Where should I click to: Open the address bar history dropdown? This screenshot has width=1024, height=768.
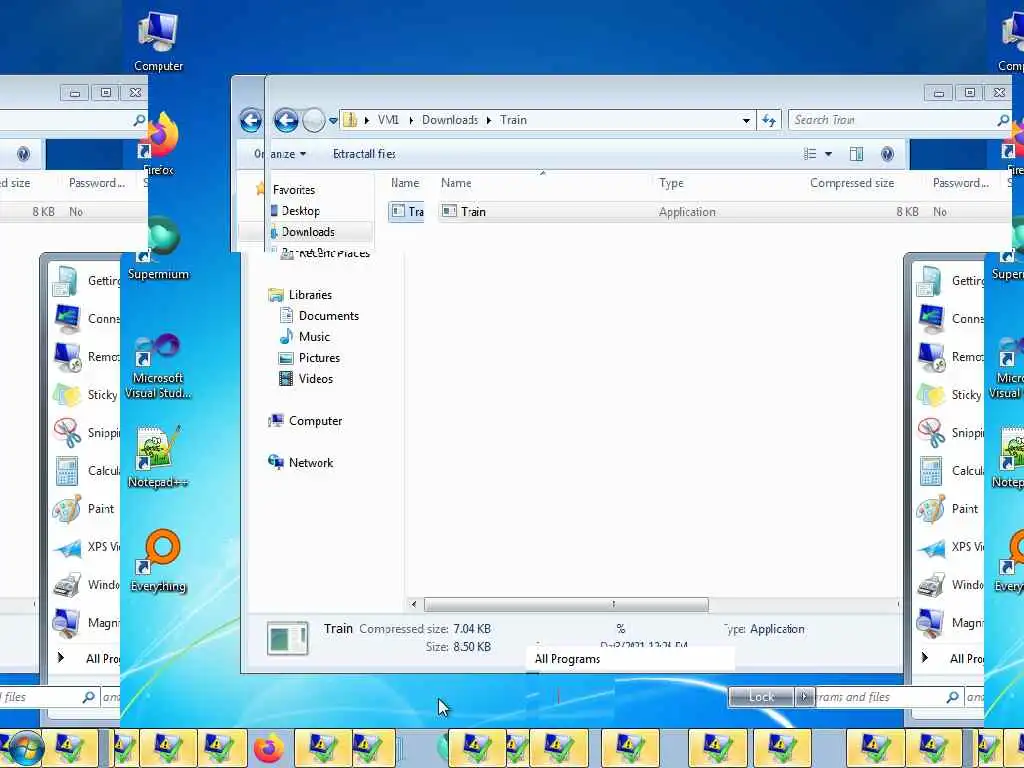pos(746,120)
